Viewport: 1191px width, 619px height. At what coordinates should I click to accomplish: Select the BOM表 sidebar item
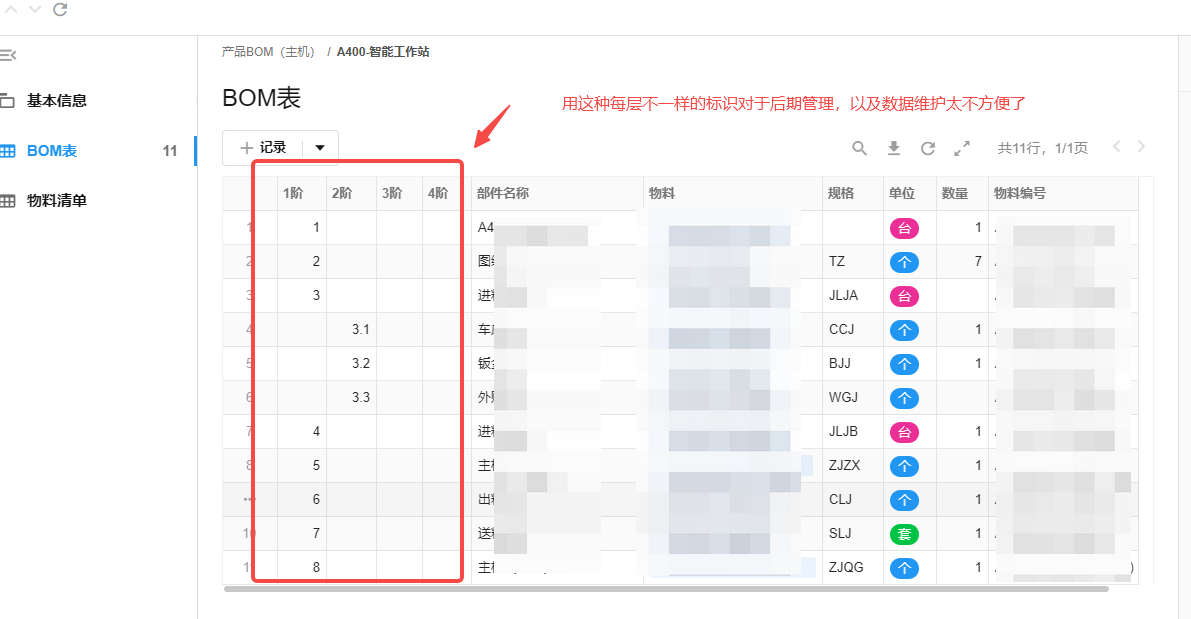52,151
